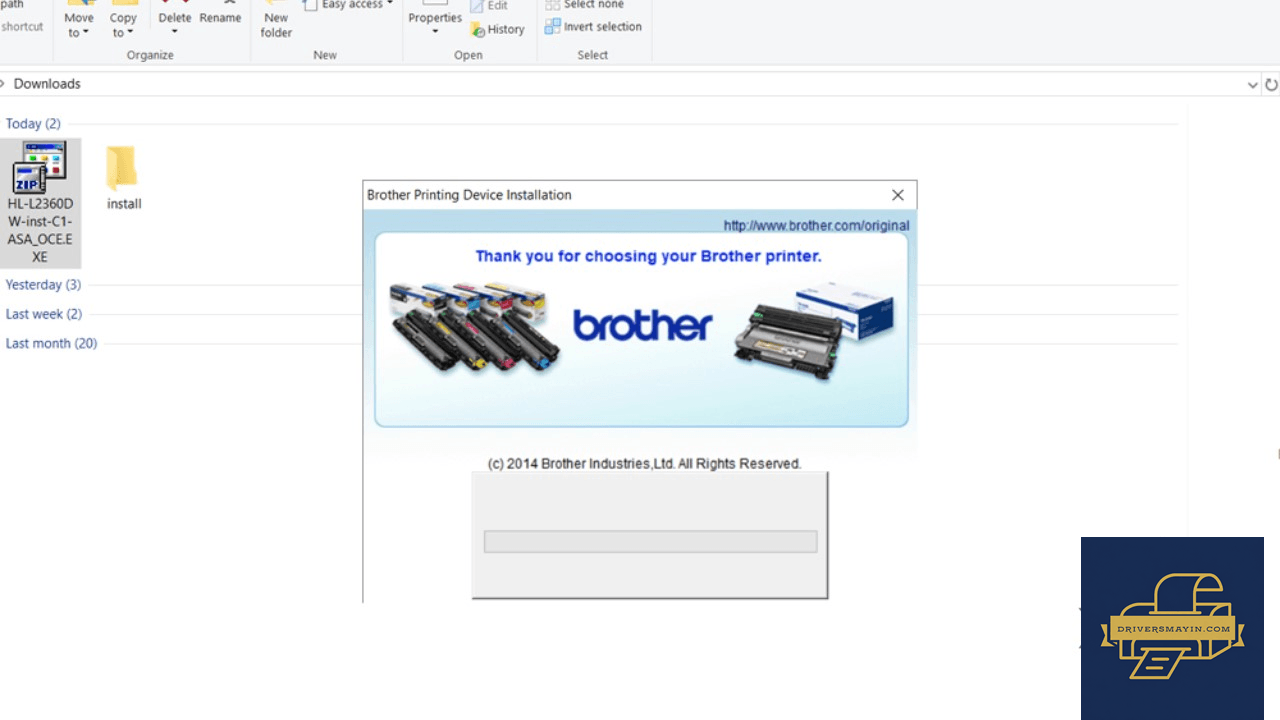1280x720 pixels.
Task: Refresh the Downloads folder view
Action: click(x=1272, y=85)
